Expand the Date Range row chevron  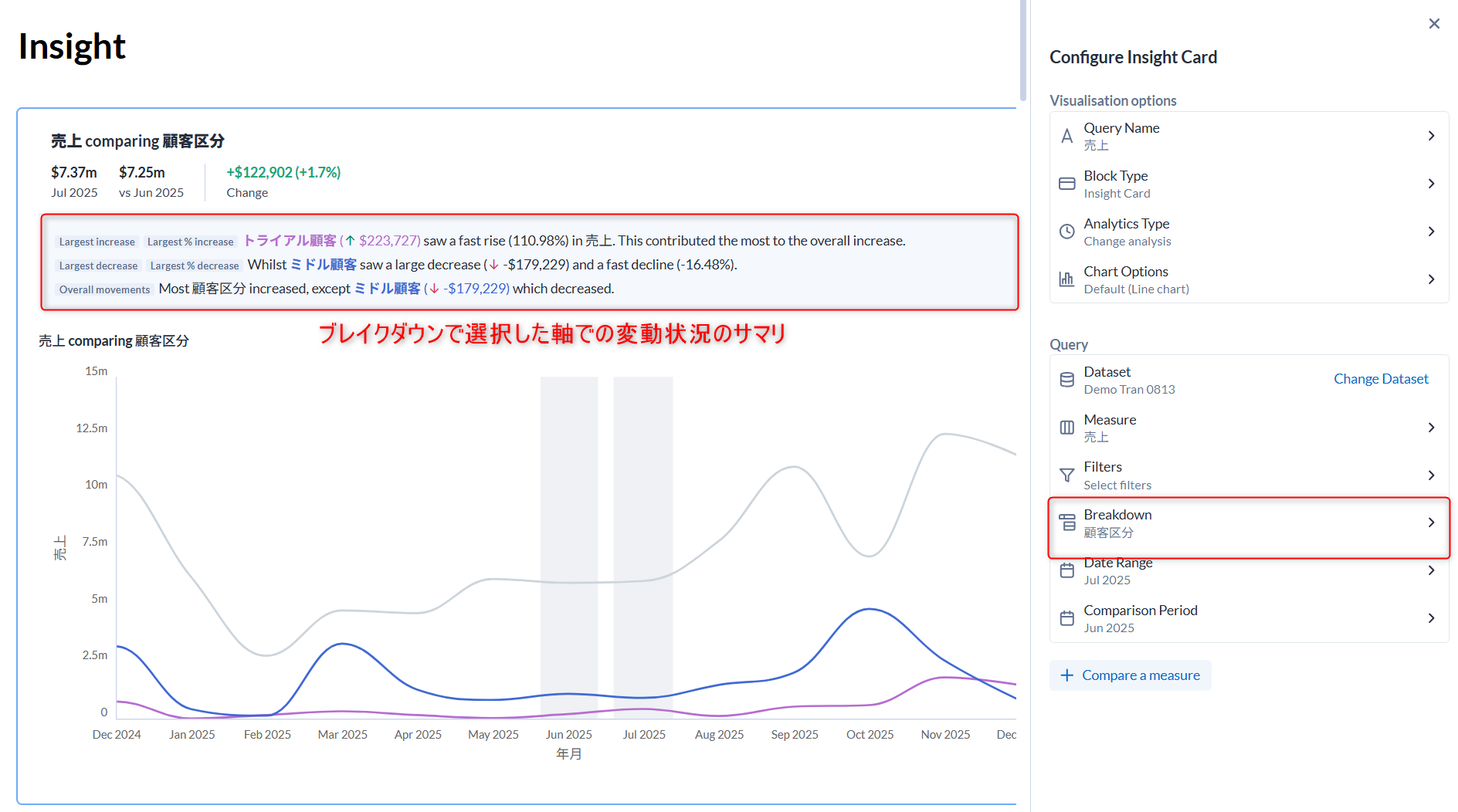tap(1431, 570)
